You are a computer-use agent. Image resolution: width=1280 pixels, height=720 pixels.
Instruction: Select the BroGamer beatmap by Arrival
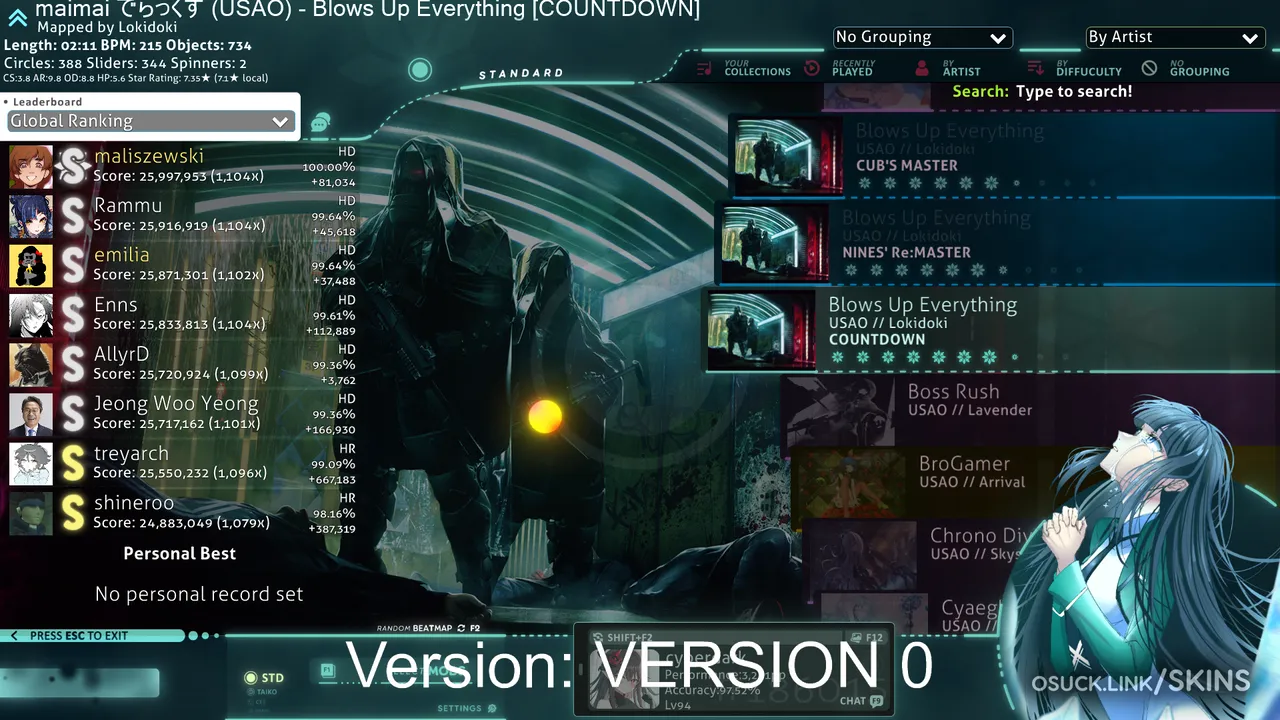click(1036, 482)
